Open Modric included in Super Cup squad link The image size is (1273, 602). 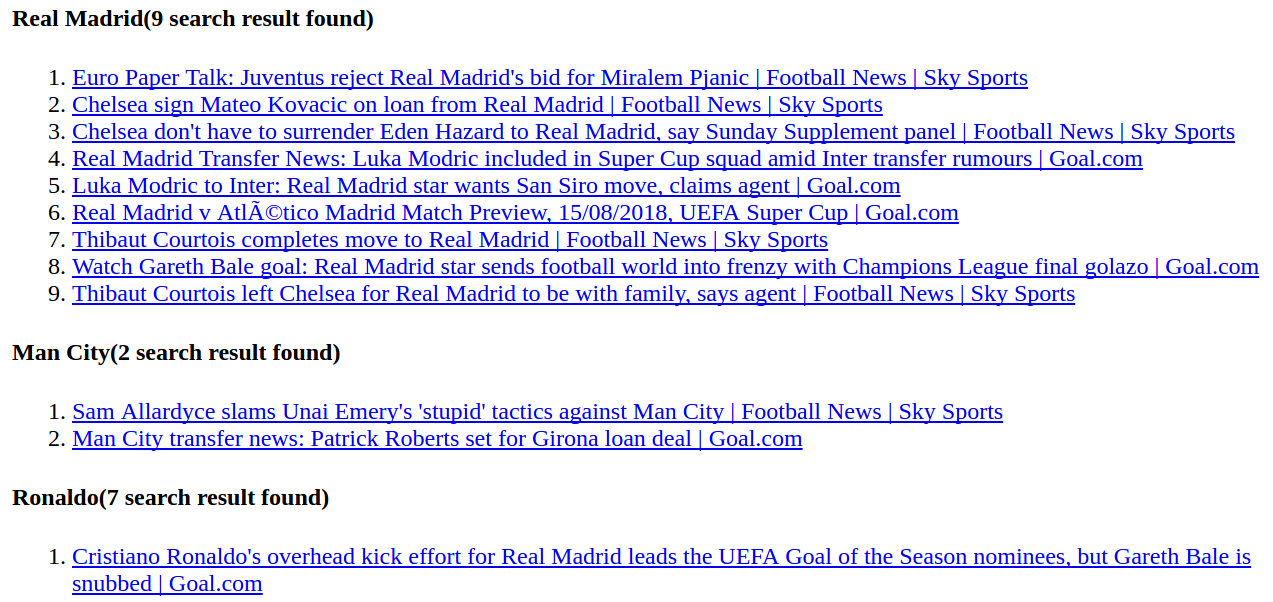[x=607, y=159]
